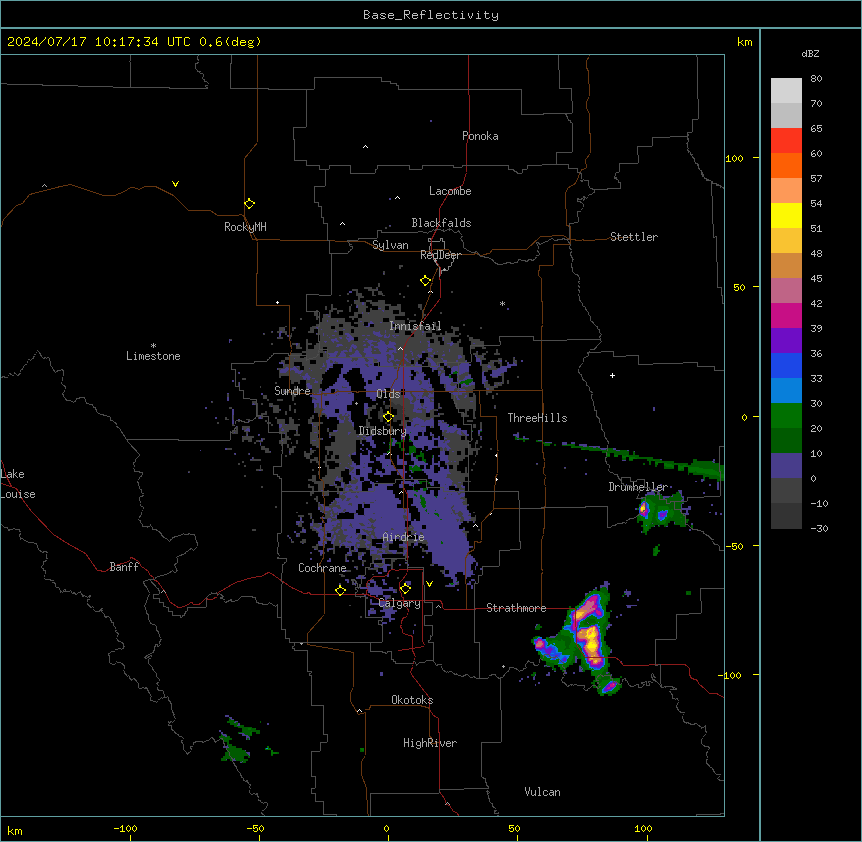The height and width of the screenshot is (842, 862).
Task: Click the -50 tick on right vertical axis
Action: (734, 546)
